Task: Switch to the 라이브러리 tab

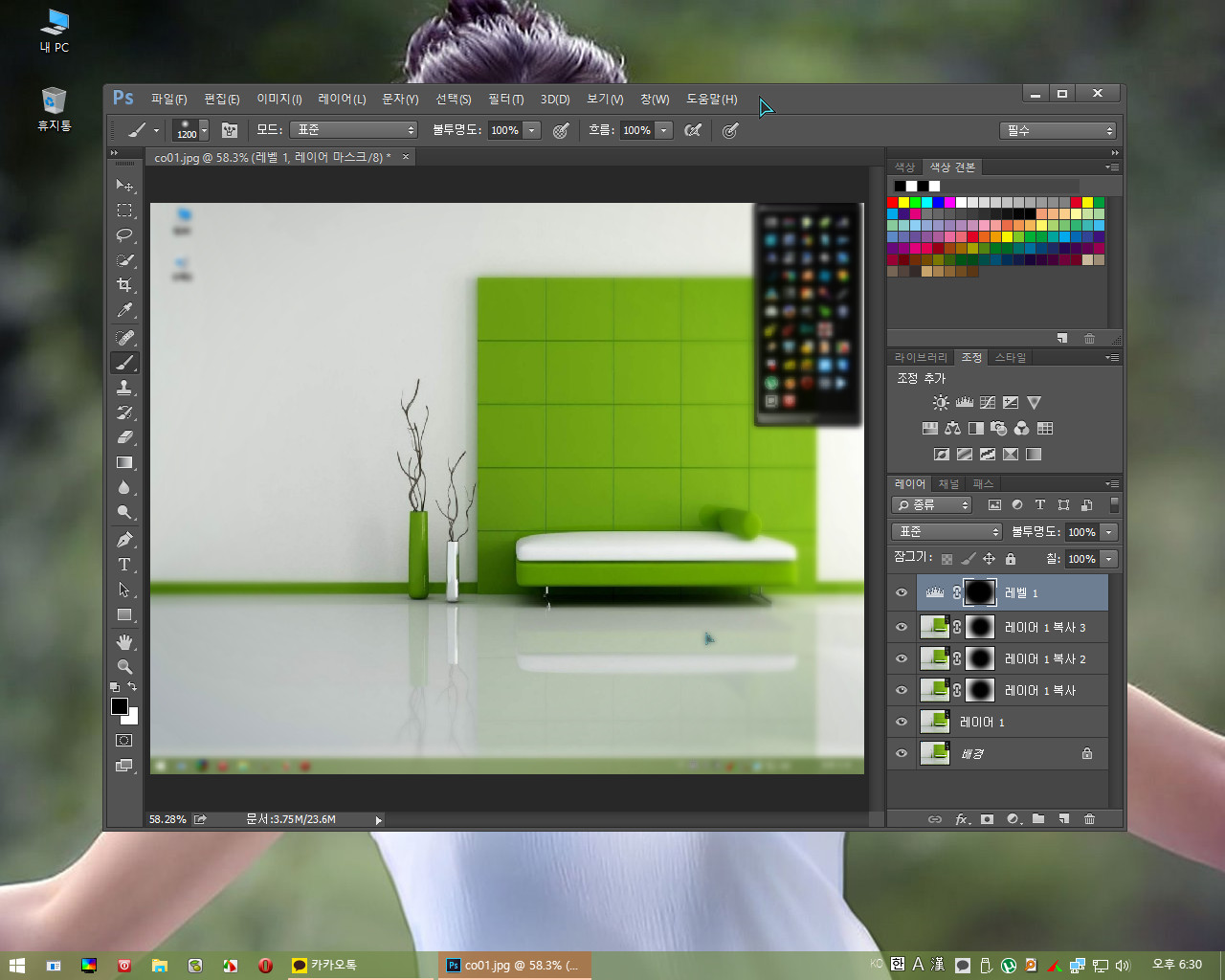Action: click(x=921, y=358)
